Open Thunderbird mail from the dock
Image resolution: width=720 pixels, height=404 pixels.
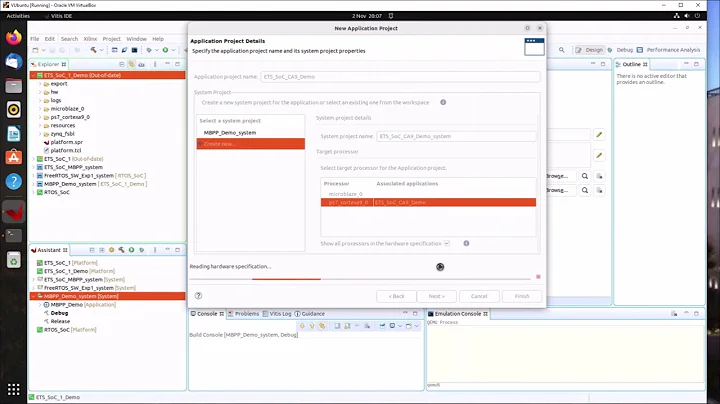[x=14, y=61]
